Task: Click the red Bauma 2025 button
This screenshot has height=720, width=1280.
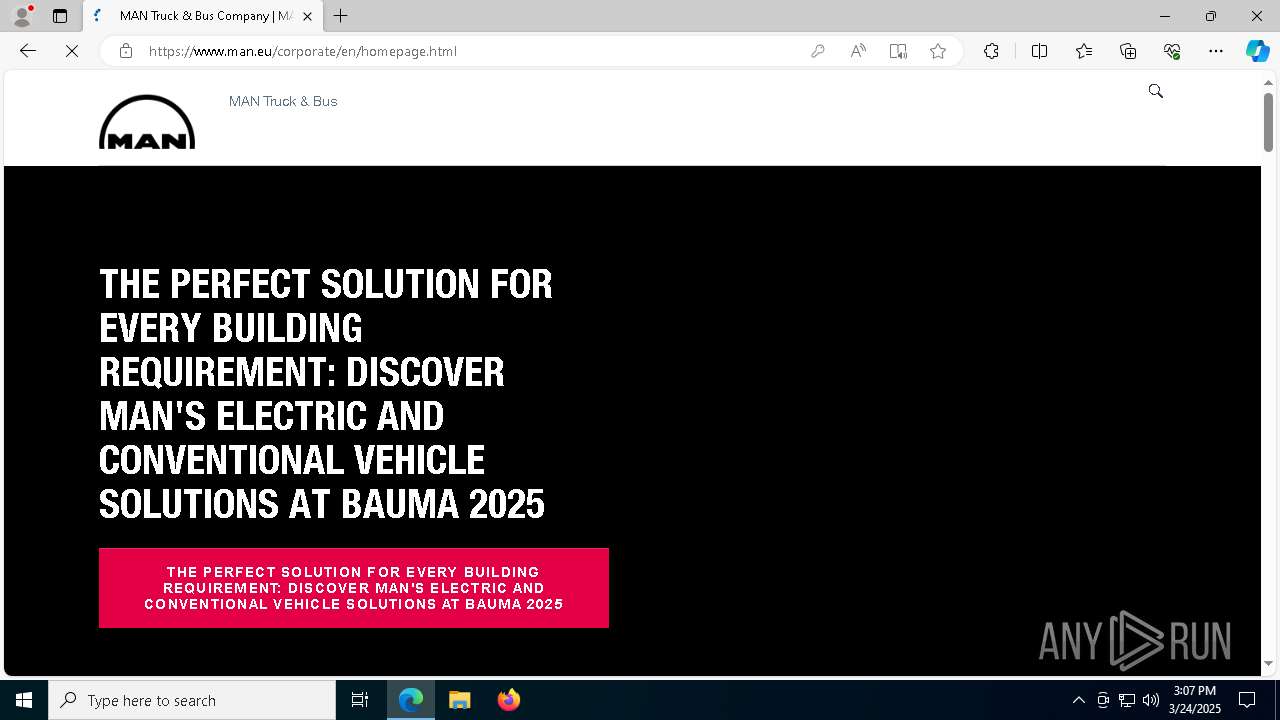Action: click(x=354, y=588)
